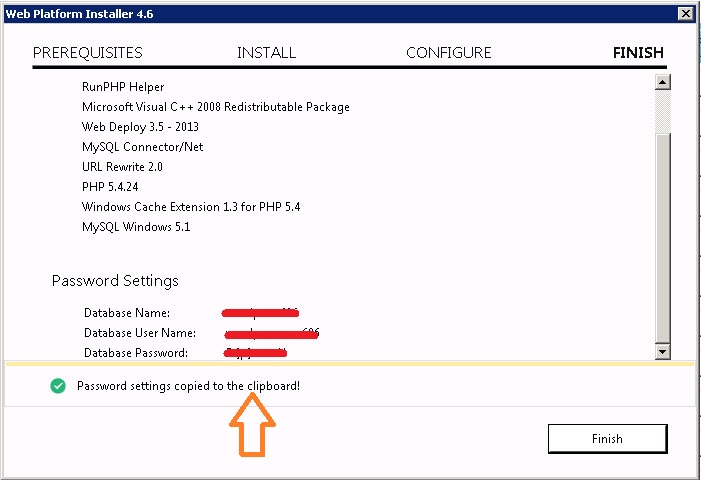Screen dimensions: 701x480
Task: Click the vertical scrollbar thumb
Action: pyautogui.click(x=662, y=238)
